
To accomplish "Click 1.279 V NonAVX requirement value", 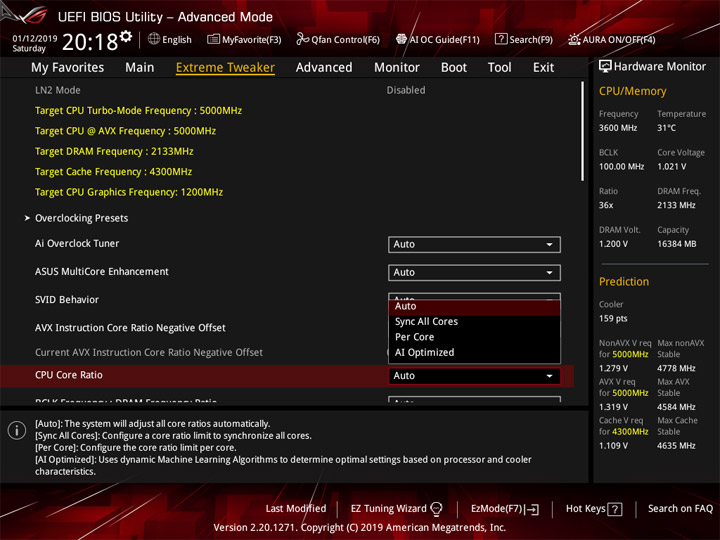I will tap(613, 368).
